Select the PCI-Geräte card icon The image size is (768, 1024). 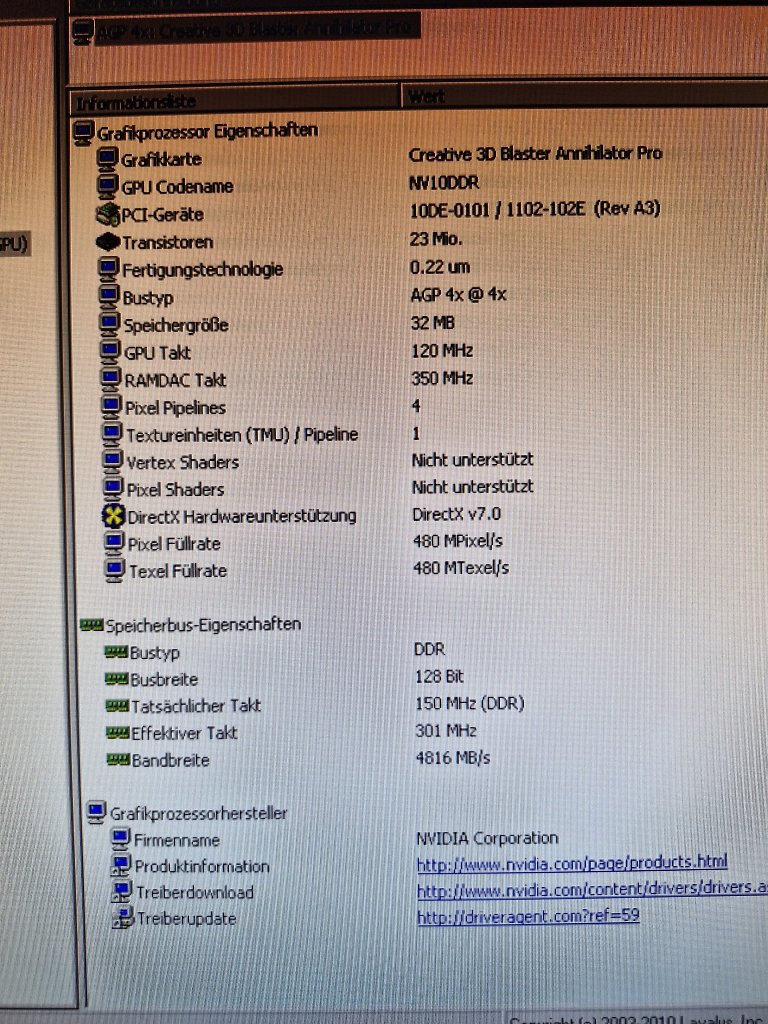click(x=108, y=214)
